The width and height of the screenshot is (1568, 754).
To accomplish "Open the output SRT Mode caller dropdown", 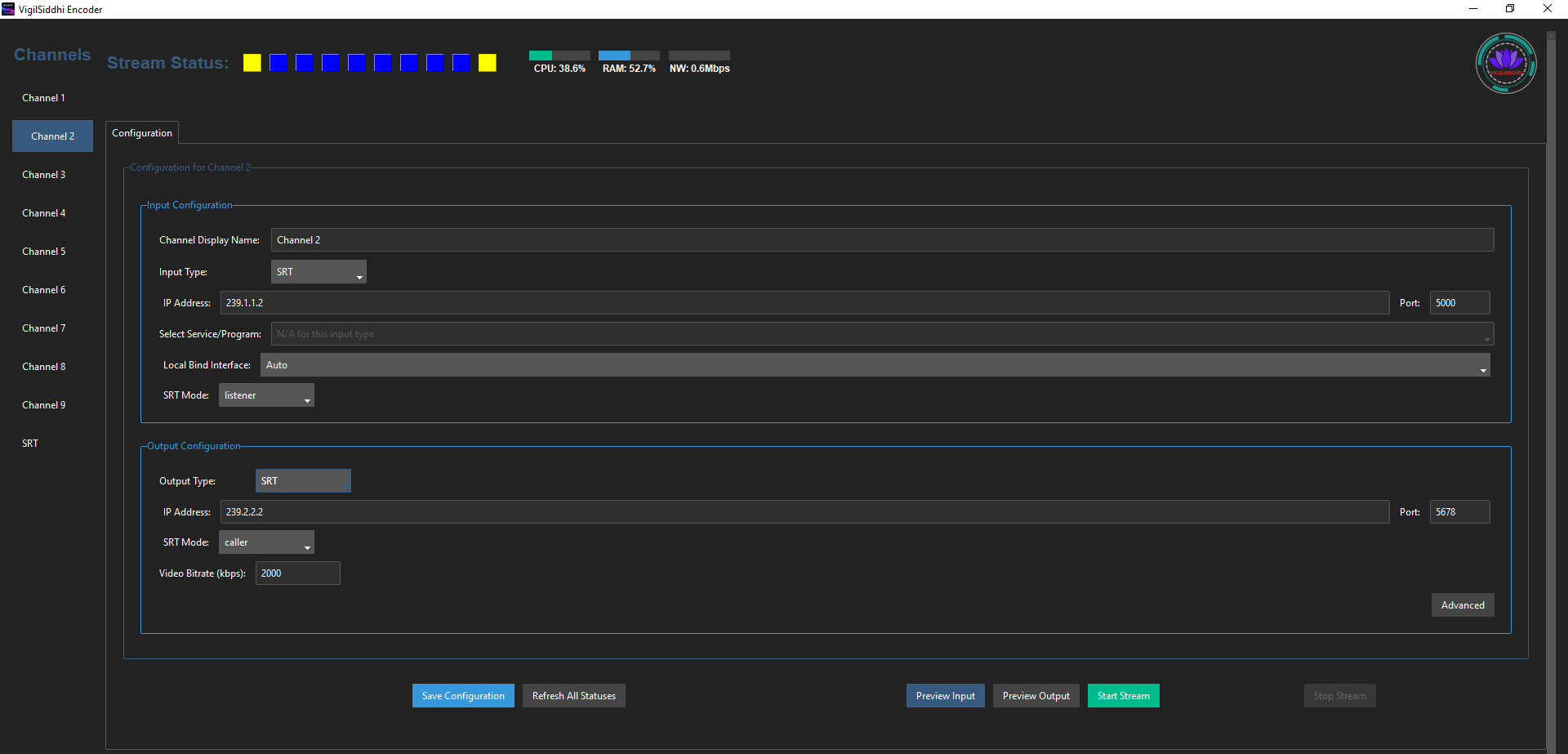I will (x=266, y=542).
